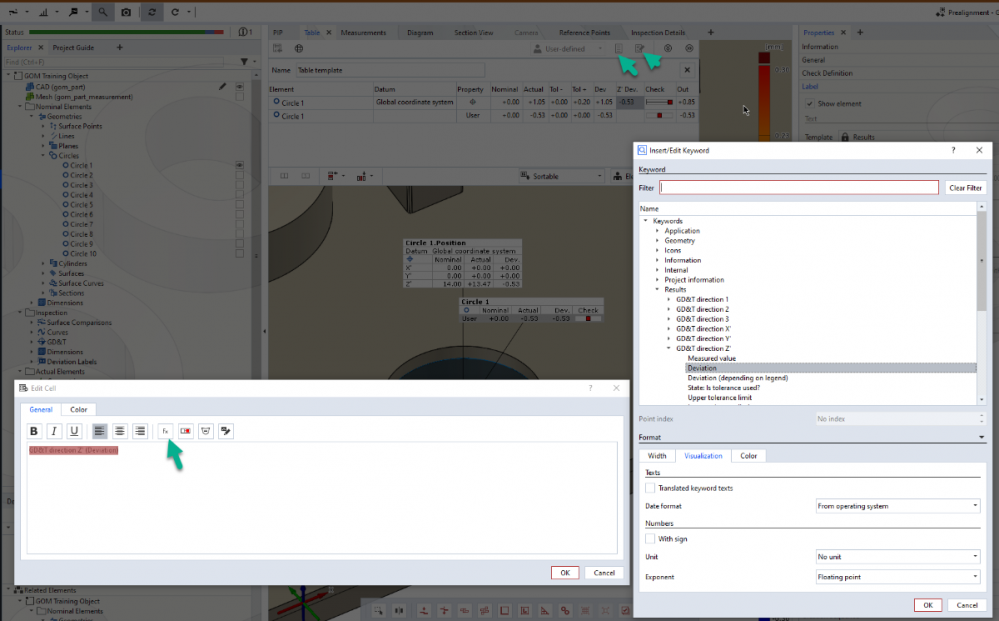The height and width of the screenshot is (621, 999).
Task: Switch to Color tab in Edit Cell
Action: [x=78, y=410]
